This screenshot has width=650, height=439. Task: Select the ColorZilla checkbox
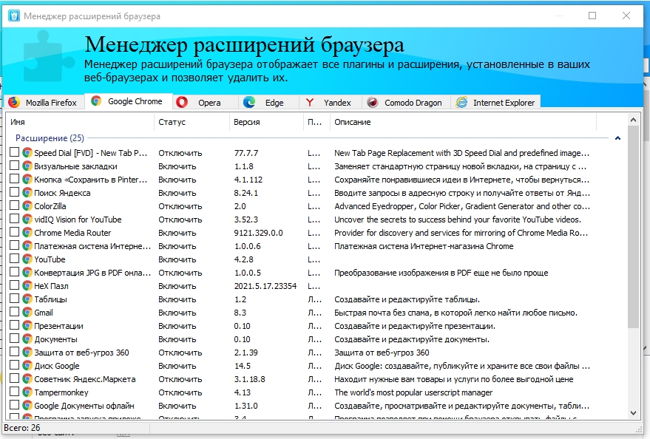(14, 205)
